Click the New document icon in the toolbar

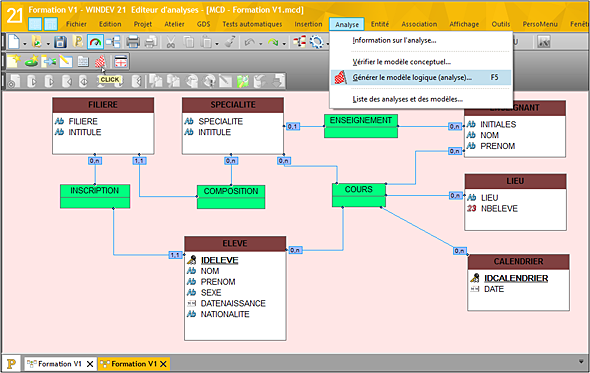coord(14,41)
